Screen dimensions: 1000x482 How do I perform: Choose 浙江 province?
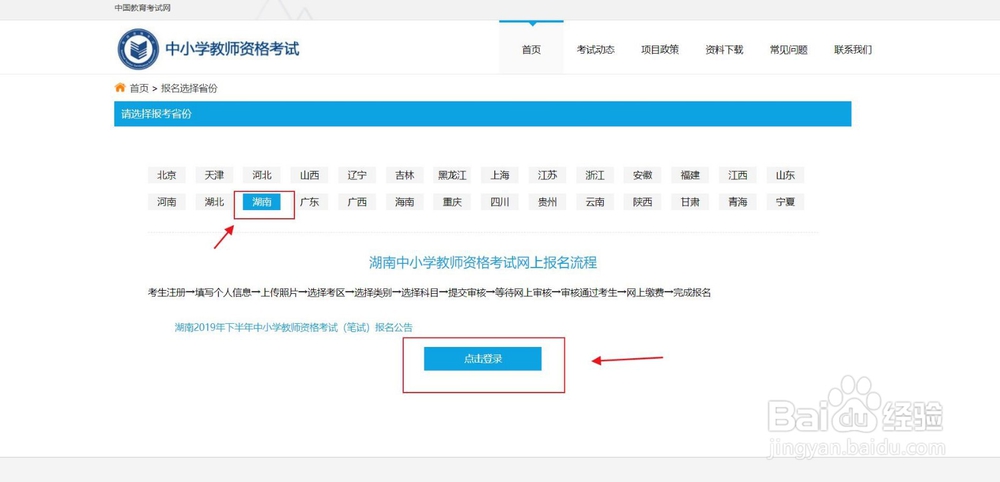point(595,175)
